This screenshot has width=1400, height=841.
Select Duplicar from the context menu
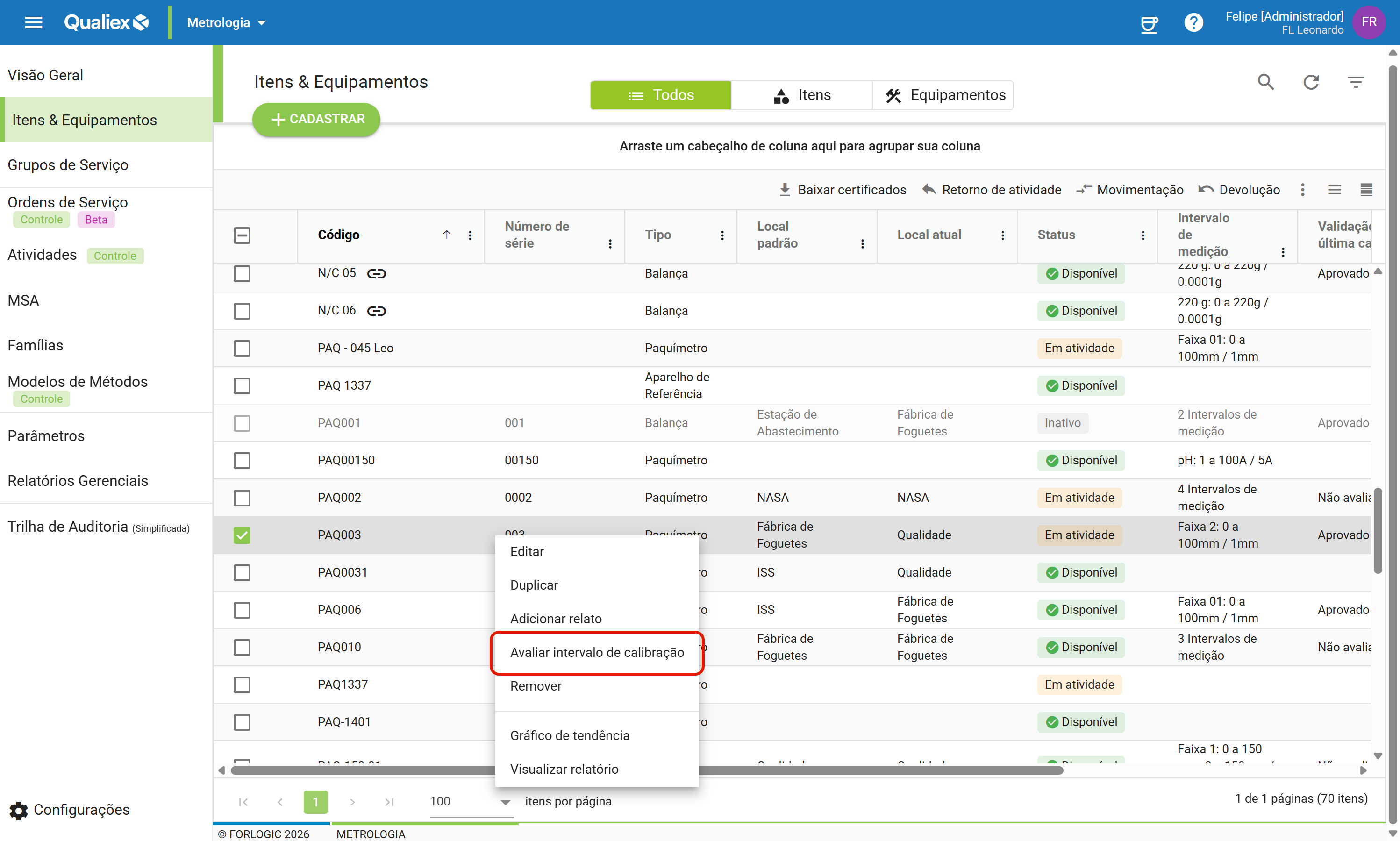click(x=597, y=585)
